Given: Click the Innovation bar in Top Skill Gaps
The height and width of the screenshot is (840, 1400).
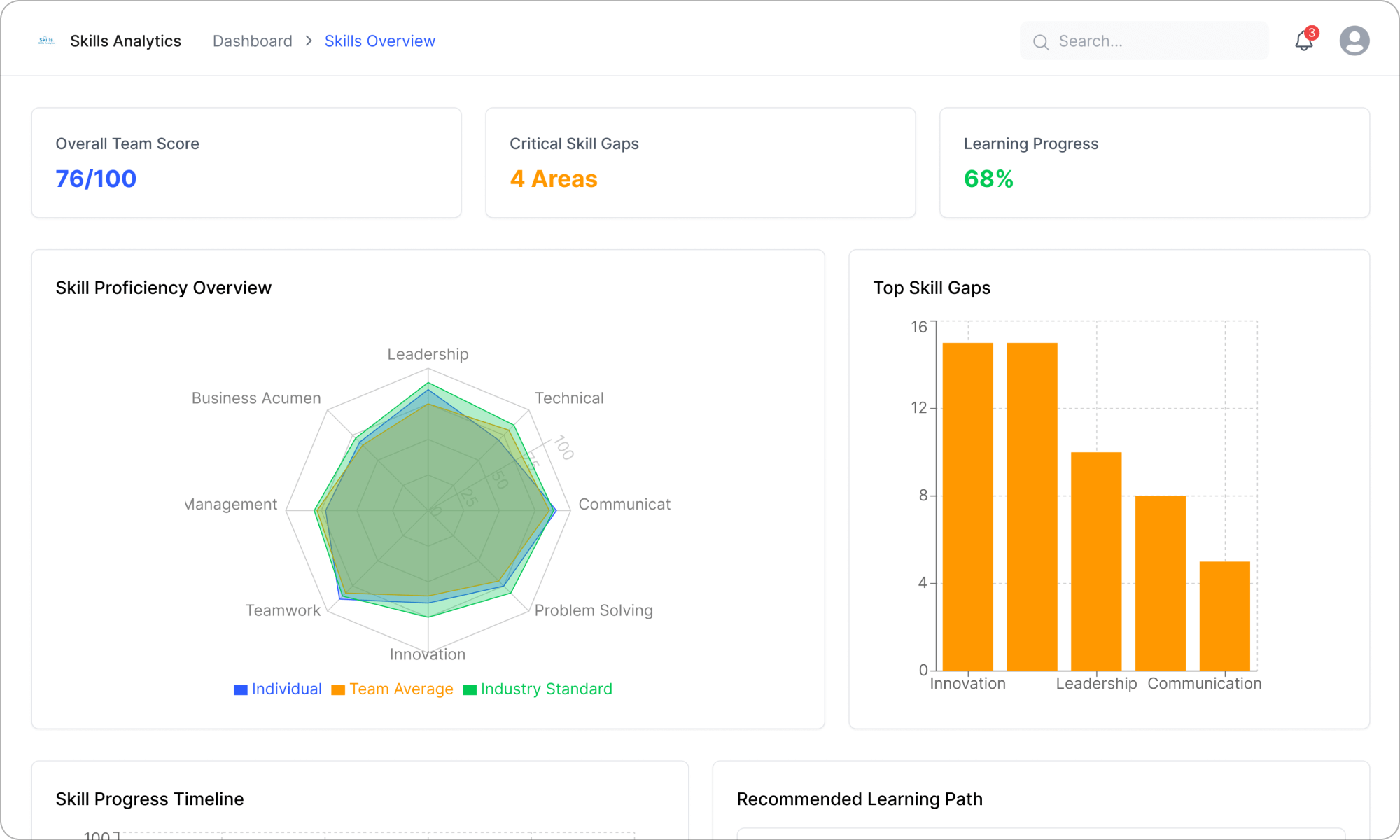Looking at the screenshot, I should pyautogui.click(x=967, y=504).
